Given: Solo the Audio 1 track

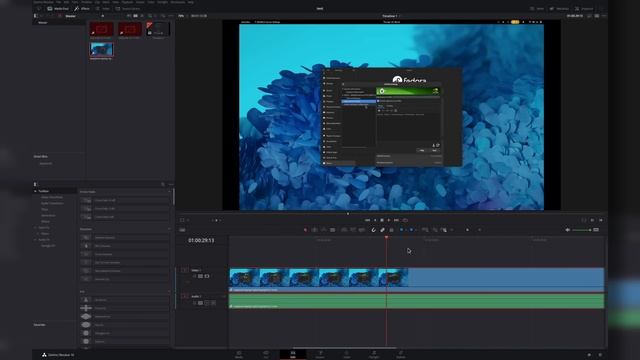Looking at the screenshot, I should pyautogui.click(x=207, y=303).
